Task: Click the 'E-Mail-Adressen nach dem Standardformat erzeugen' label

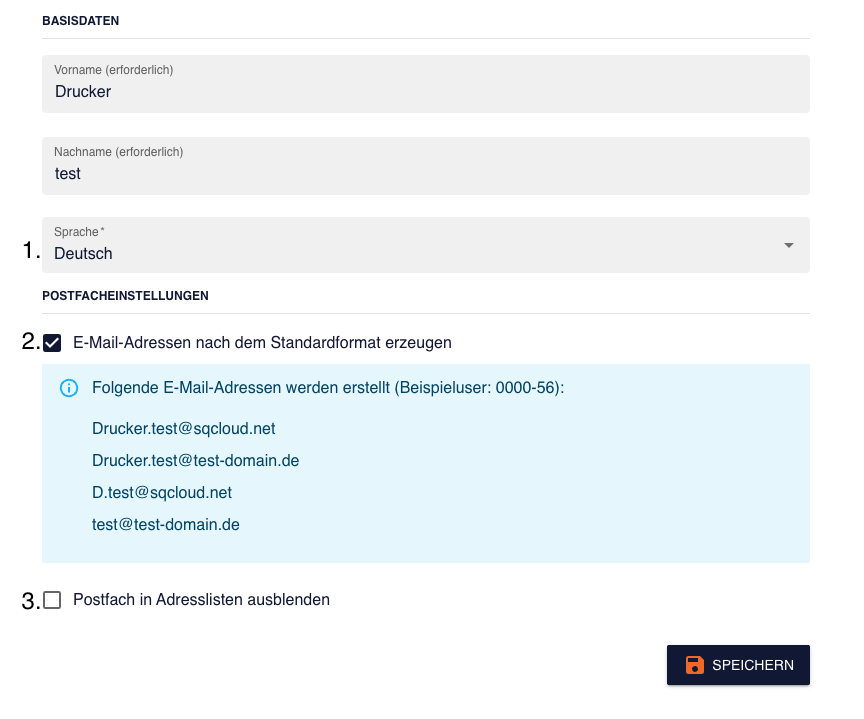Action: tap(262, 343)
